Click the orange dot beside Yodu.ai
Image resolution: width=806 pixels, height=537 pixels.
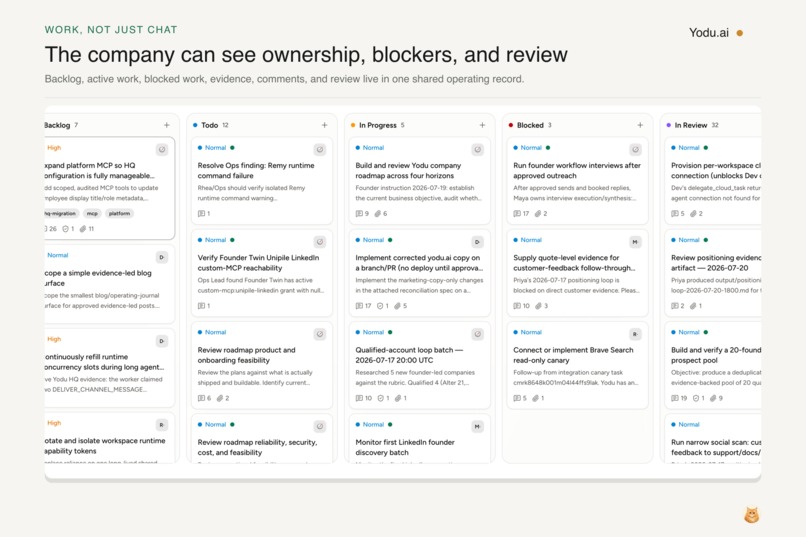coord(740,33)
